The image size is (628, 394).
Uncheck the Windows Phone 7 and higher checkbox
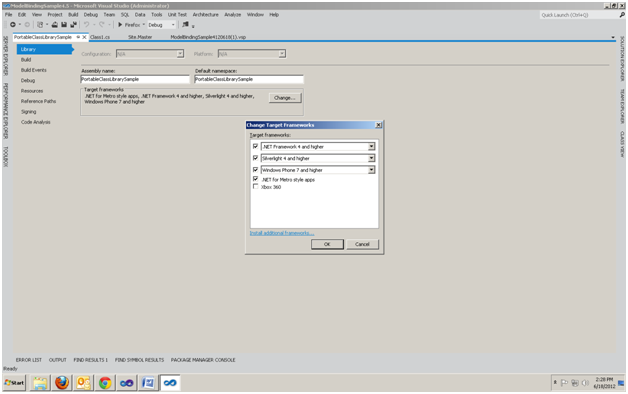(x=256, y=169)
